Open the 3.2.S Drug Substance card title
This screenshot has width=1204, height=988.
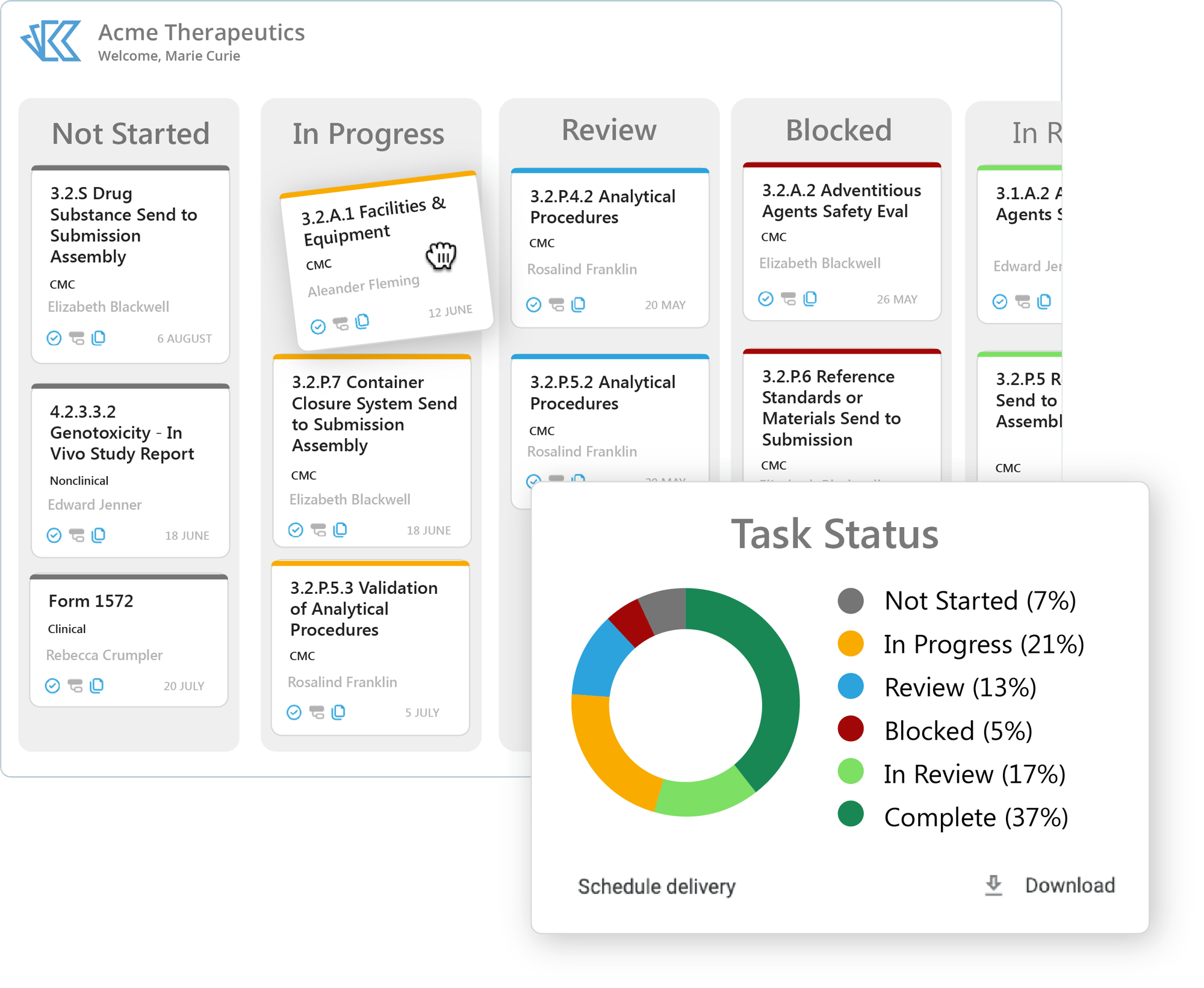pyautogui.click(x=123, y=225)
